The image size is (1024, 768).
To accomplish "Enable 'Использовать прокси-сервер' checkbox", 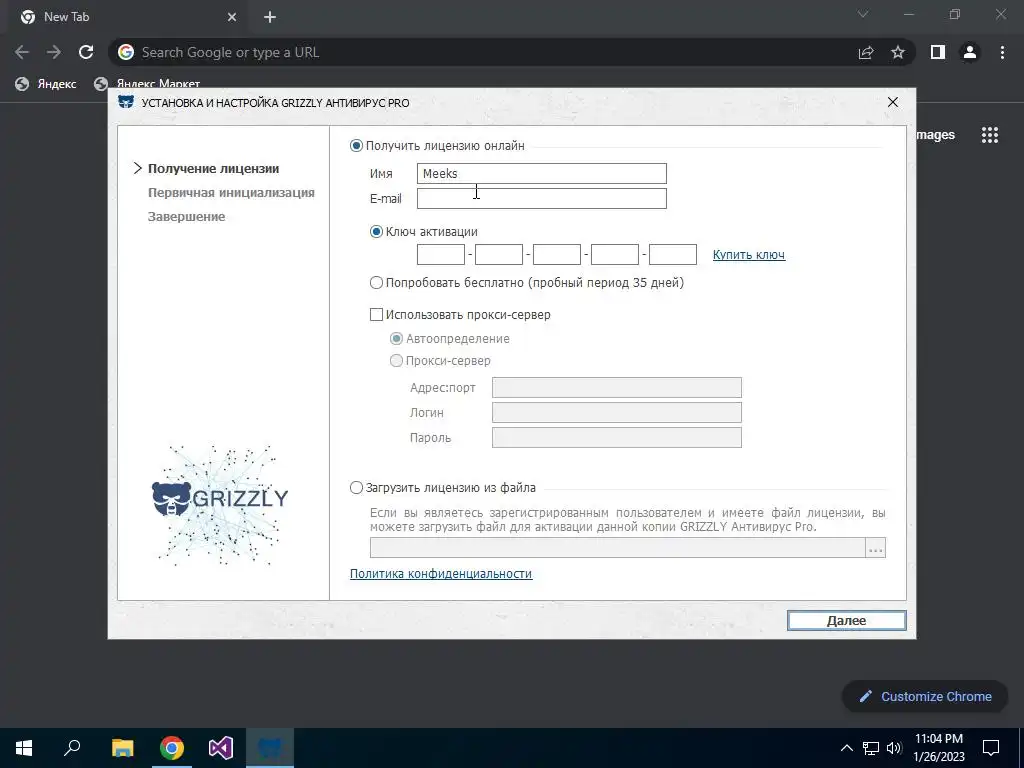I will pos(376,315).
